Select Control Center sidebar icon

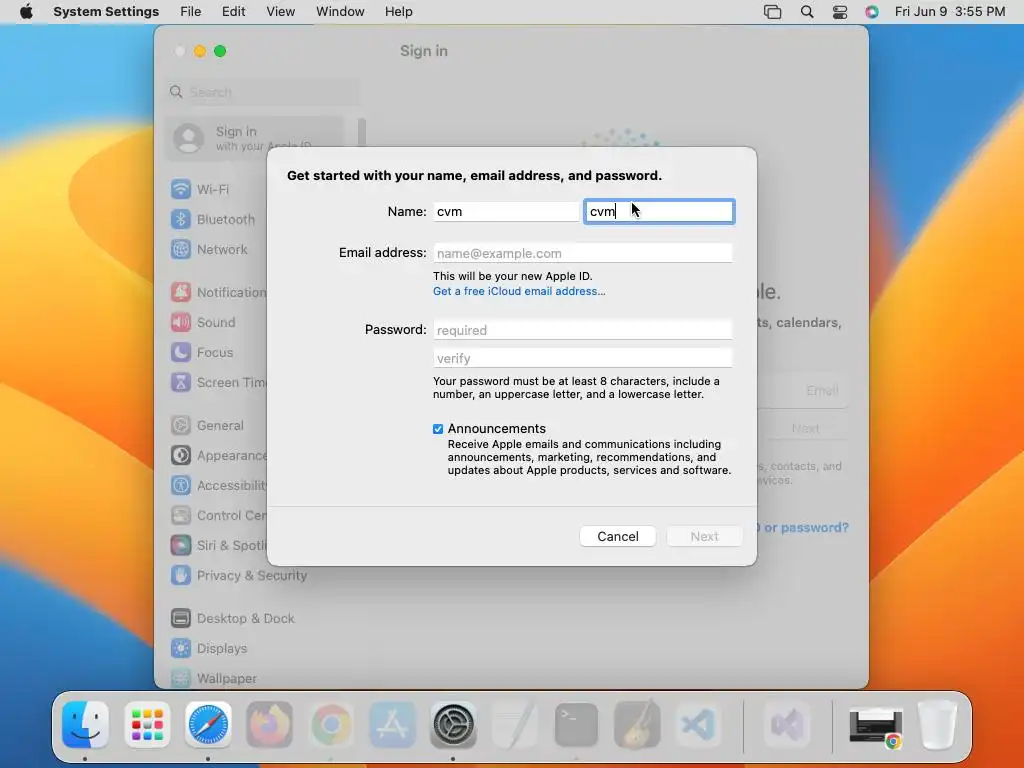click(181, 516)
